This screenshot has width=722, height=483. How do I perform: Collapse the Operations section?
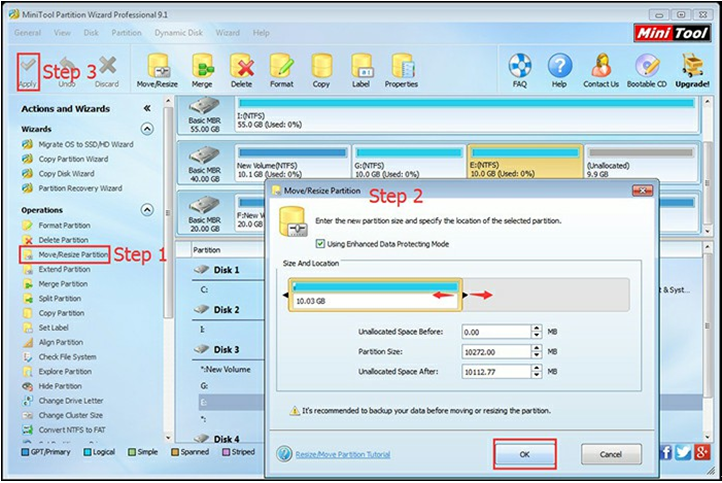(147, 210)
